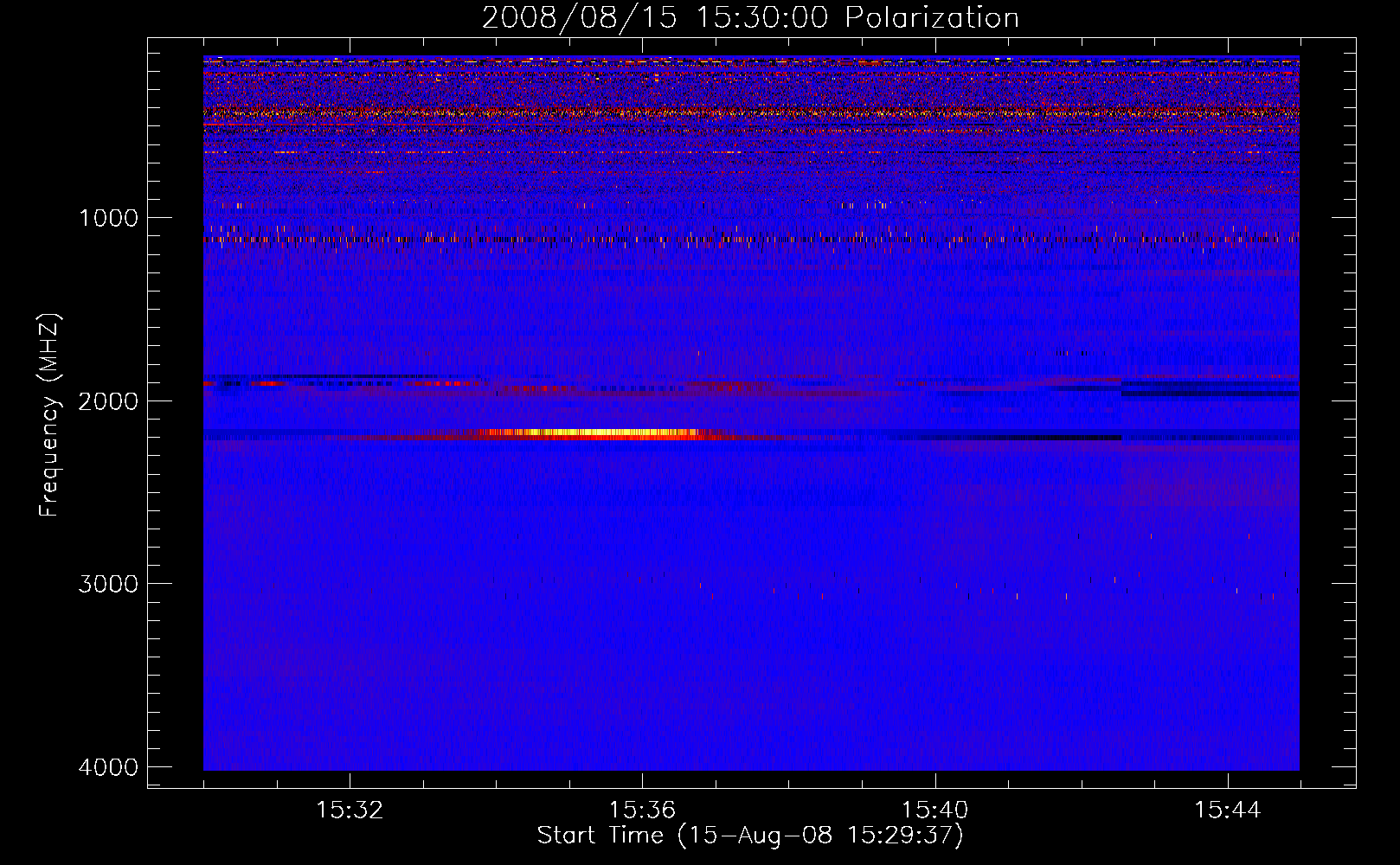
Task: Click the 4000 frequency tick label
Action: pos(108,767)
